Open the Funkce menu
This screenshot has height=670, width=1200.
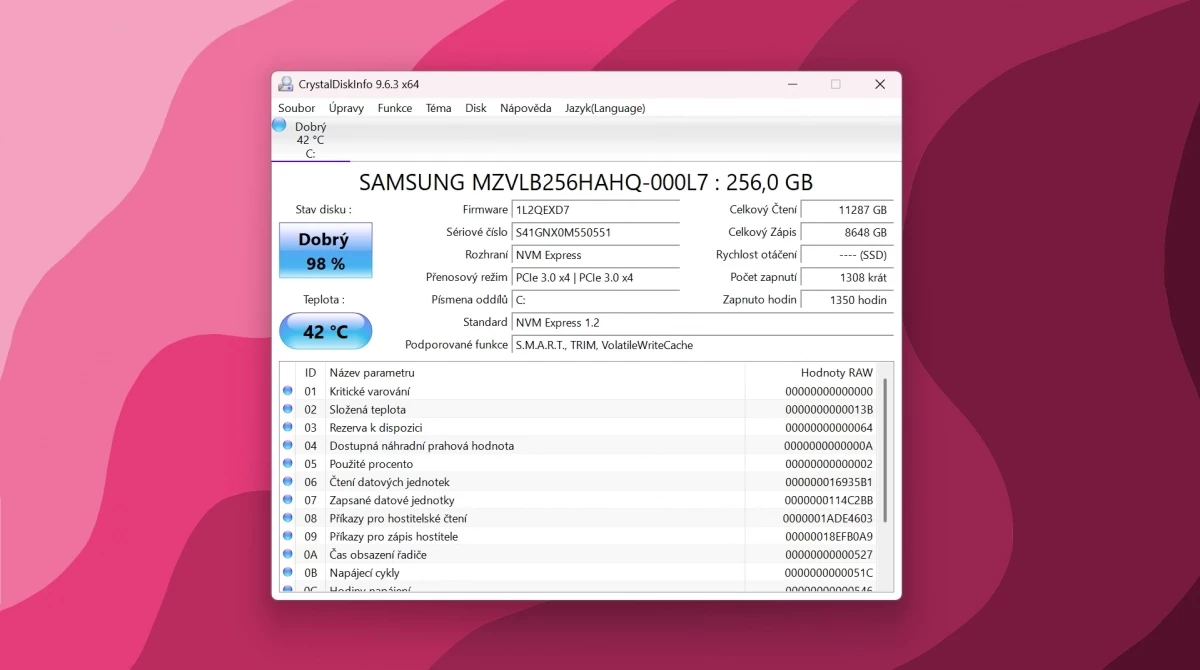[x=395, y=108]
